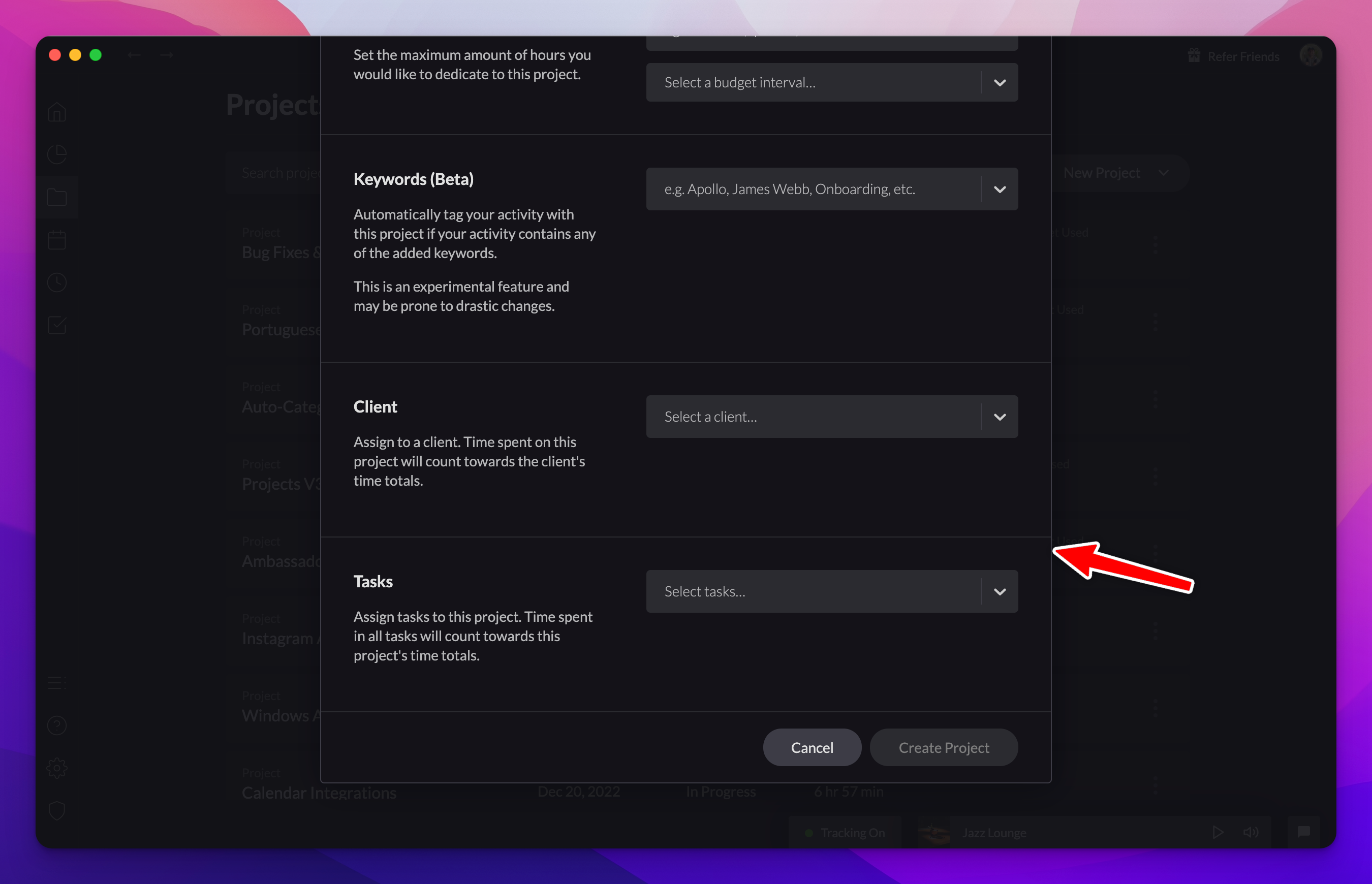Open the chat bubble icon at bottom right
1372x884 pixels.
pos(1303,832)
